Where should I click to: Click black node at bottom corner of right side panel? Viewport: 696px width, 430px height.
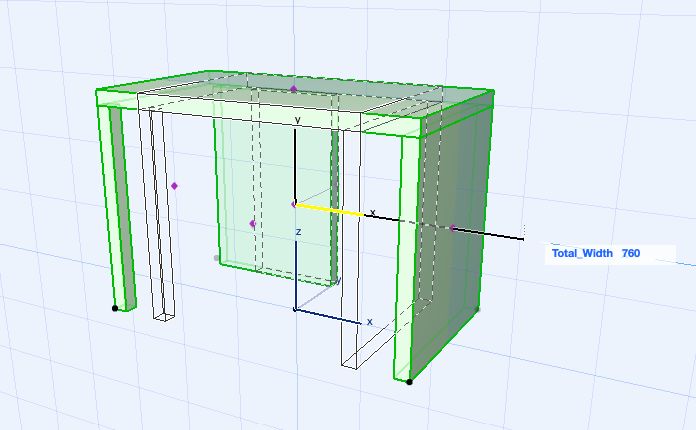coord(409,382)
